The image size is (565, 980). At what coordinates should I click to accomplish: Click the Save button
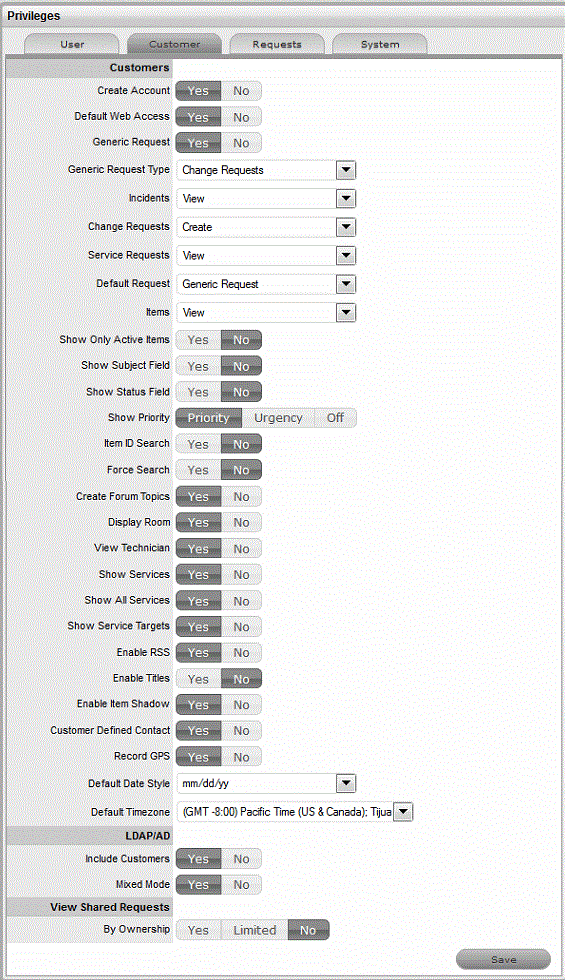click(504, 959)
